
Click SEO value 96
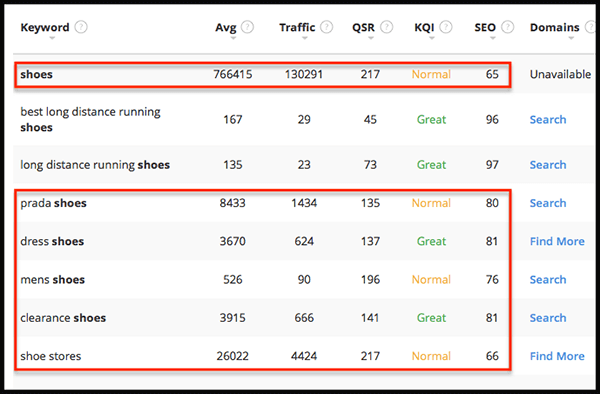(x=492, y=120)
